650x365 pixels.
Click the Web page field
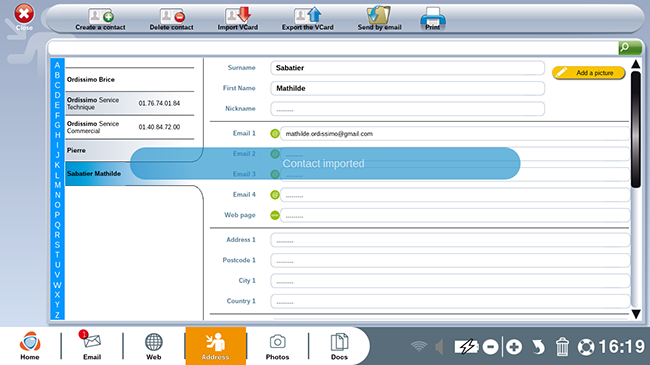(455, 215)
